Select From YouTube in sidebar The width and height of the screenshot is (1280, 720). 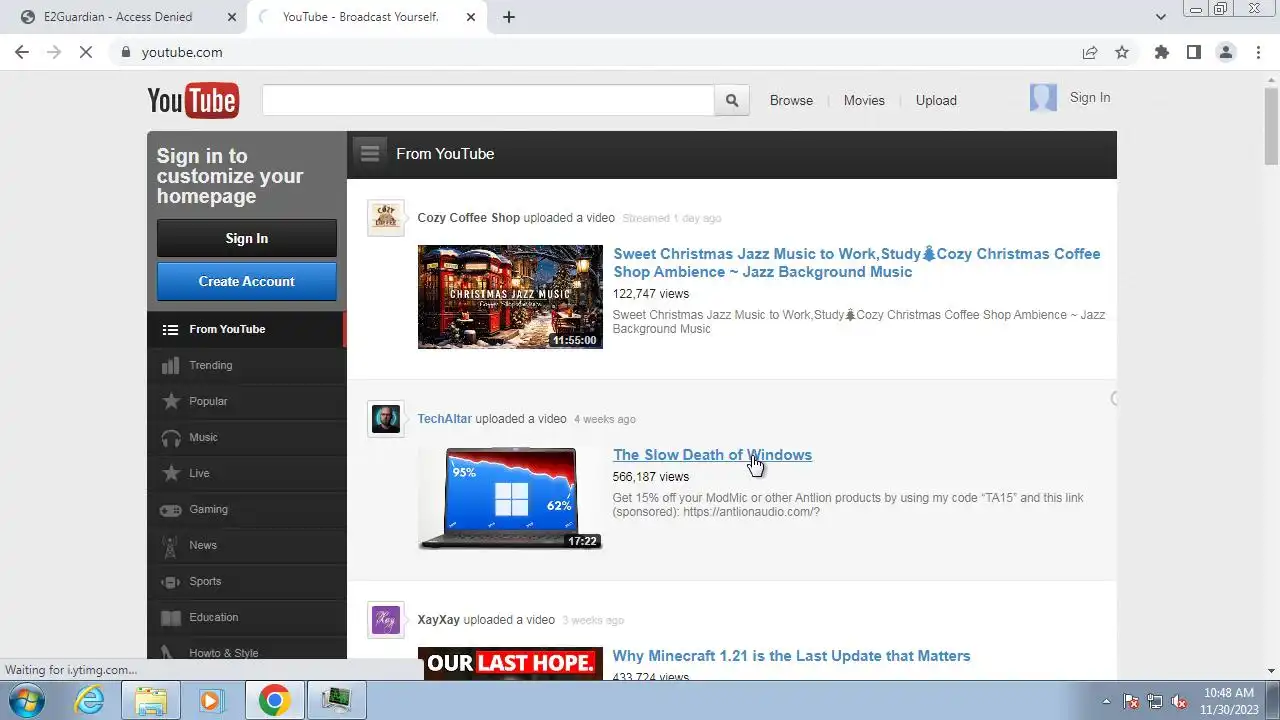tap(247, 329)
